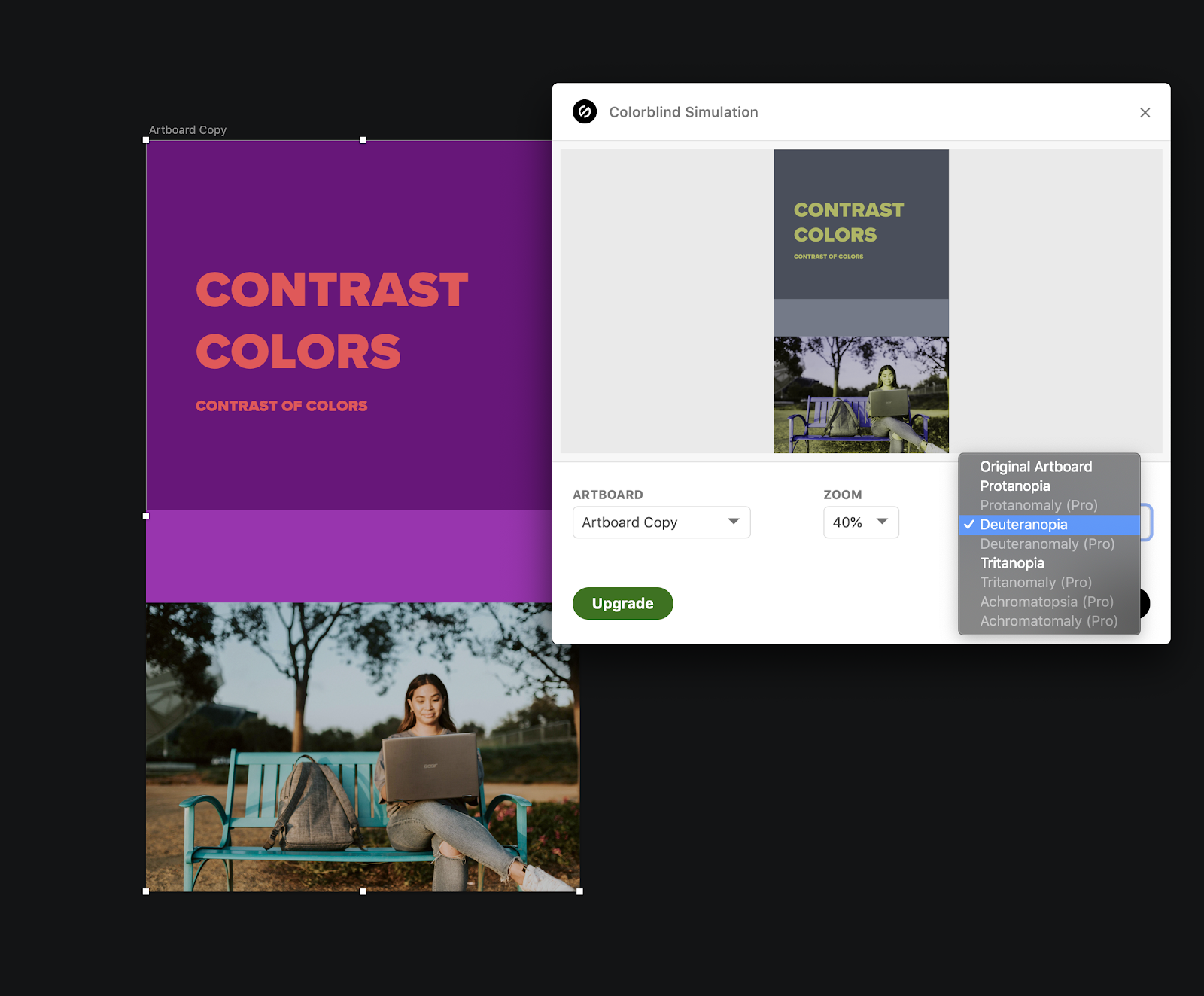Pick Achromatomaly (Pro) at list bottom

point(1048,621)
